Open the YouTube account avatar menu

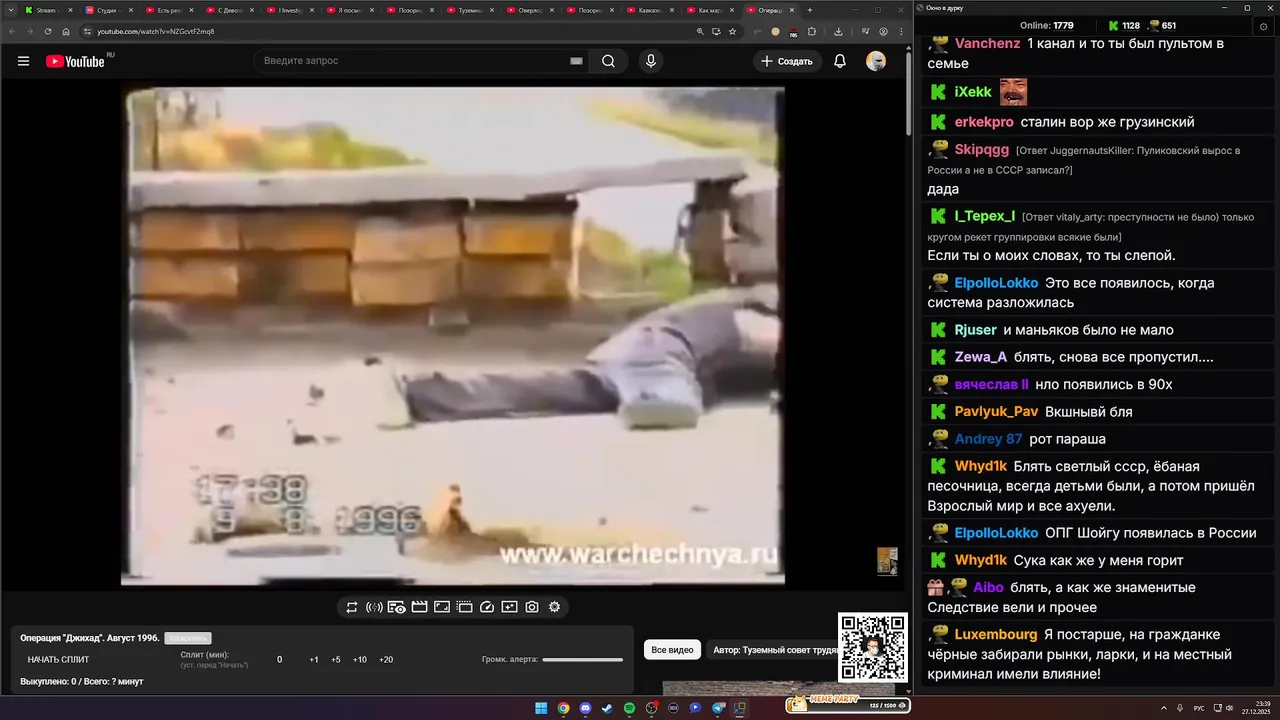(876, 61)
